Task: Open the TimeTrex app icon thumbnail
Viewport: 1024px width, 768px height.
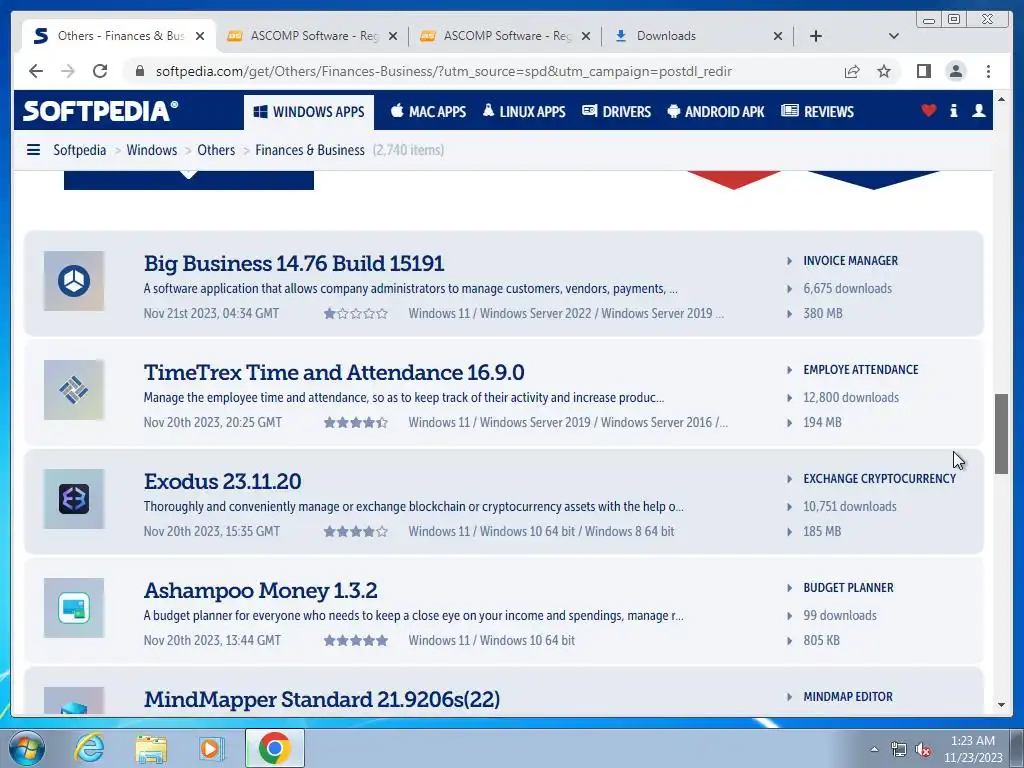Action: (x=74, y=390)
